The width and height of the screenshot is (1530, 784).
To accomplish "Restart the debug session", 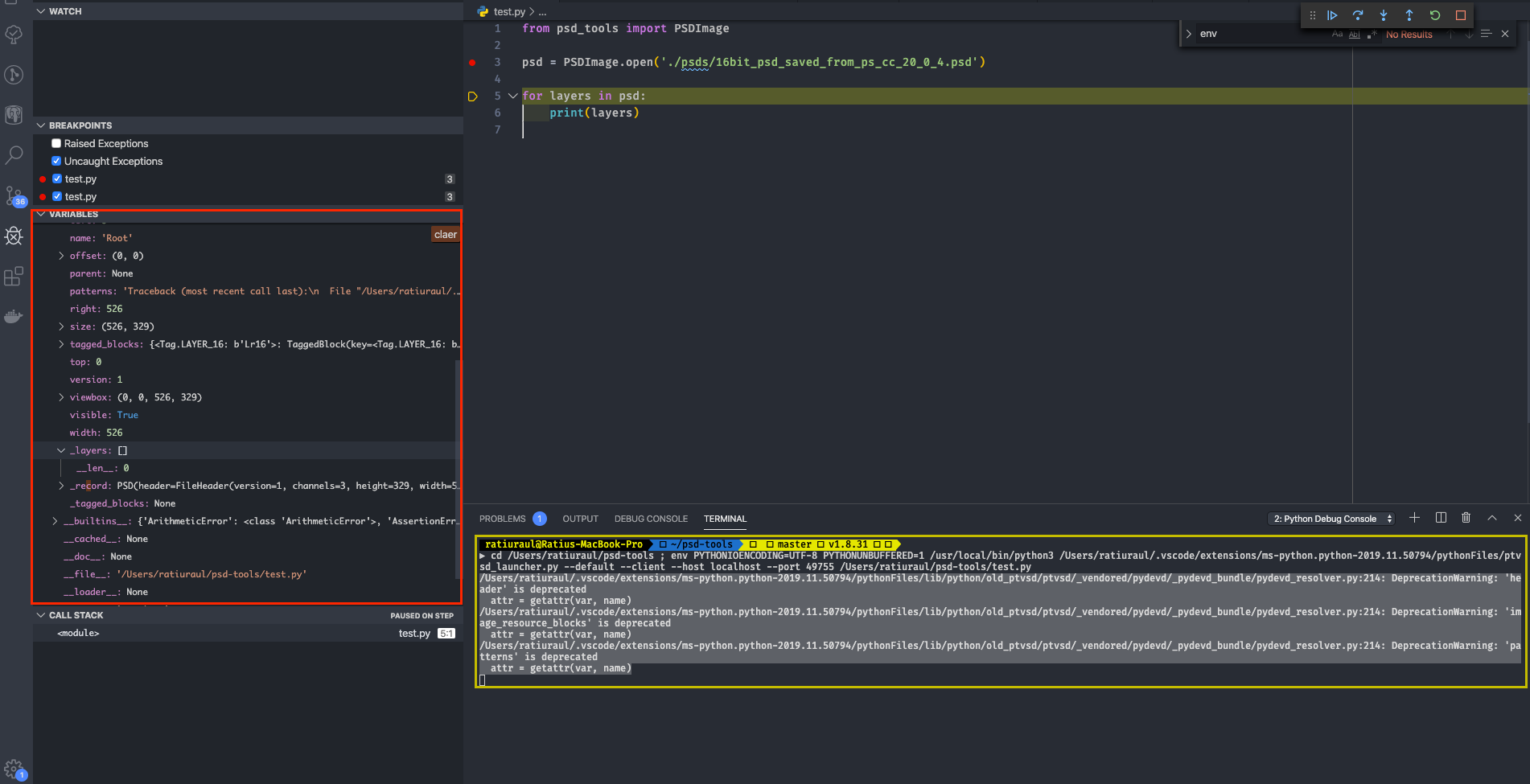I will 1435,15.
